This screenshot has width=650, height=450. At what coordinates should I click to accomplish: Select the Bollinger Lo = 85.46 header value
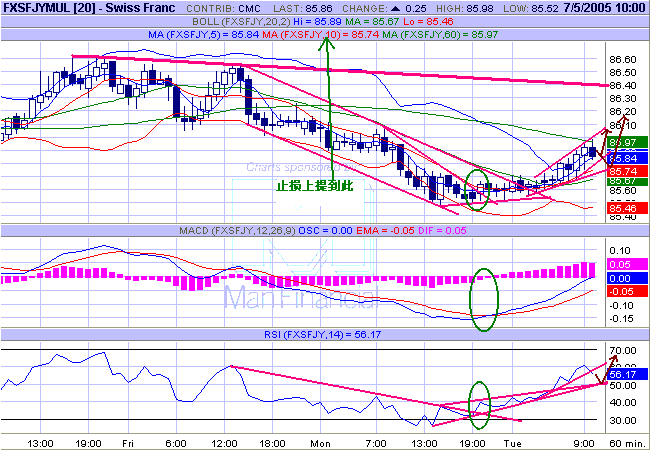coord(428,22)
